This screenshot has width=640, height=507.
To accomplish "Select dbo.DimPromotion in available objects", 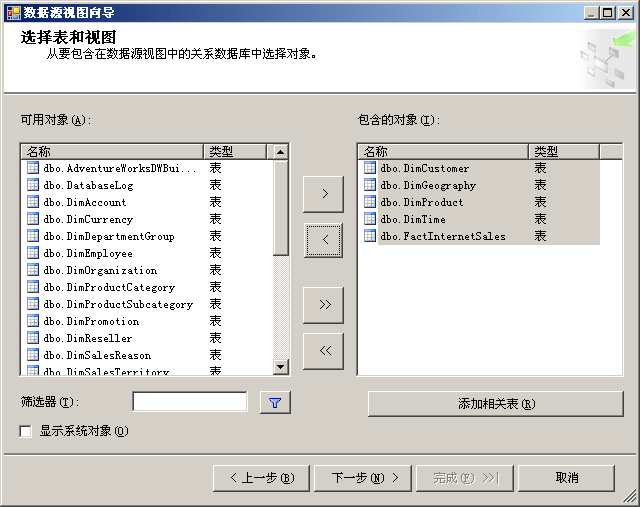I will point(91,321).
